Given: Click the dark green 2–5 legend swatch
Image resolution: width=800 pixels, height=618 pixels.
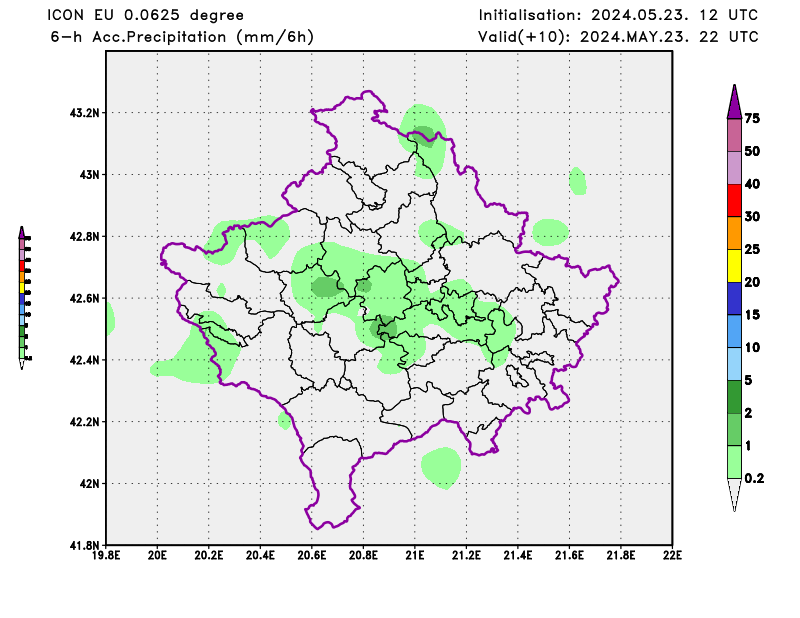Looking at the screenshot, I should coord(734,397).
